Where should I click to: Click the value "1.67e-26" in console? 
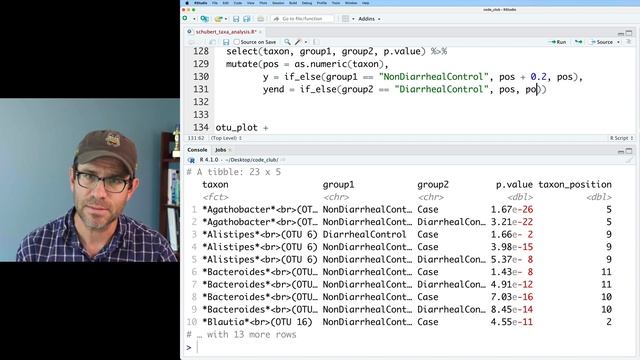coord(512,209)
